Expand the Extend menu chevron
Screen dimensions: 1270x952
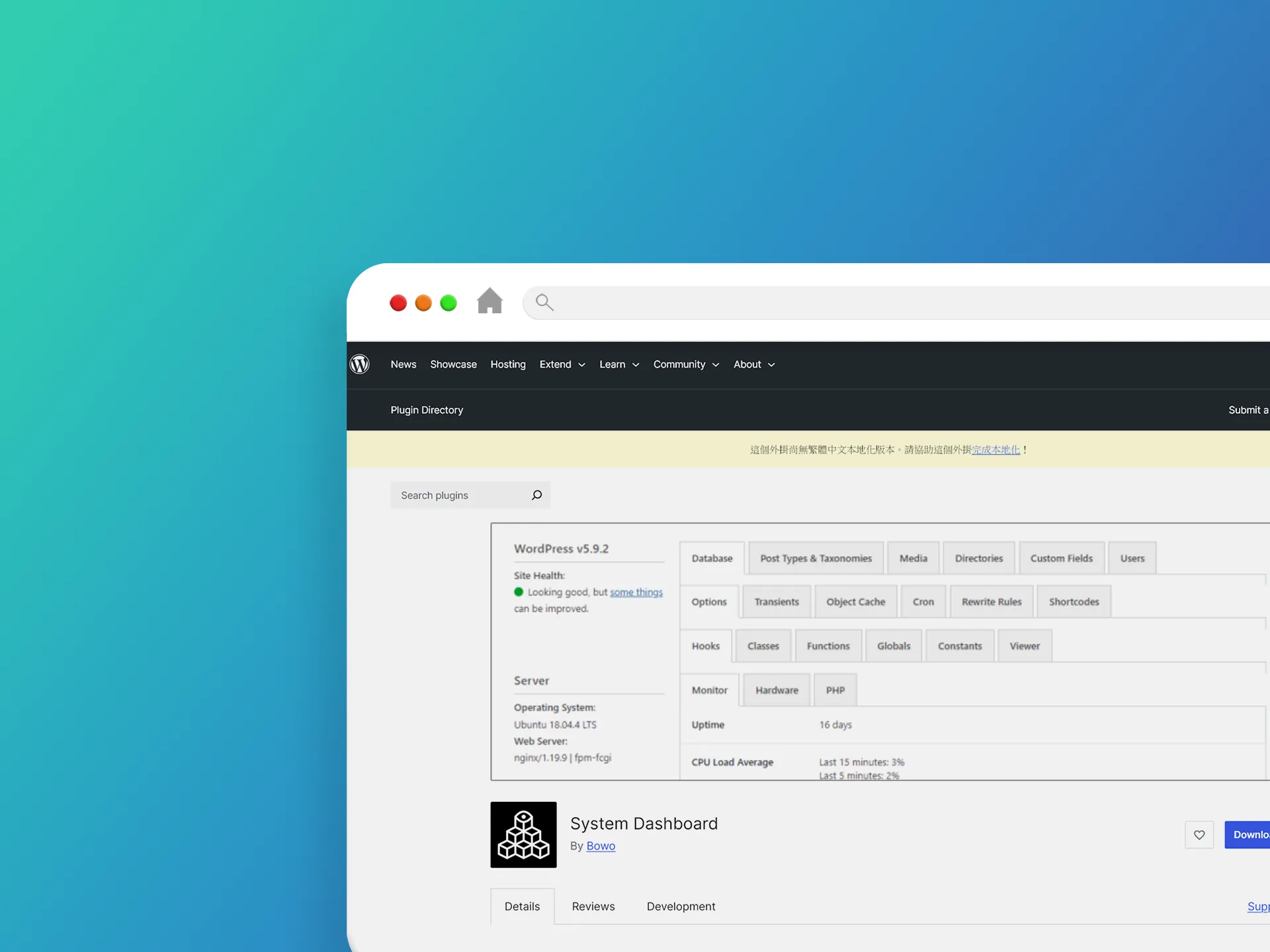pyautogui.click(x=581, y=365)
